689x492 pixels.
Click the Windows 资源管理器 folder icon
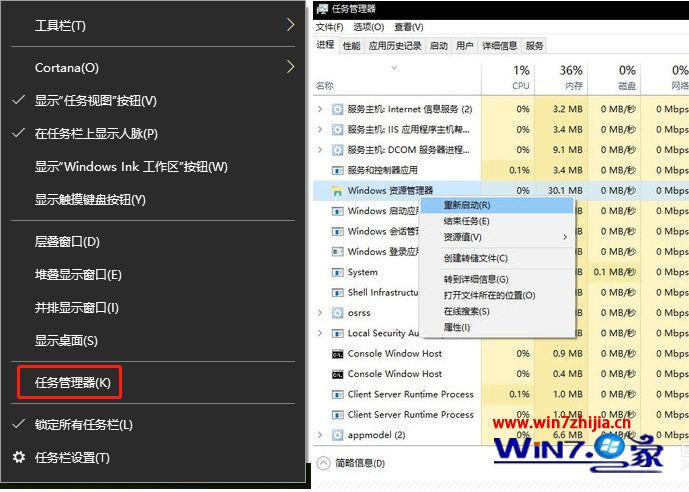[x=337, y=191]
